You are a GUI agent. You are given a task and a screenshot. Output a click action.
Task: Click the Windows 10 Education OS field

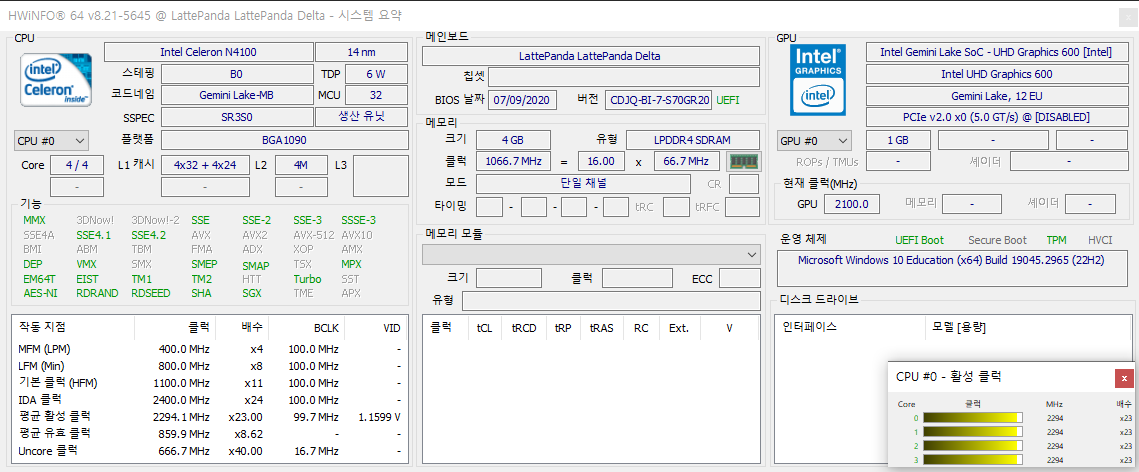(950, 269)
